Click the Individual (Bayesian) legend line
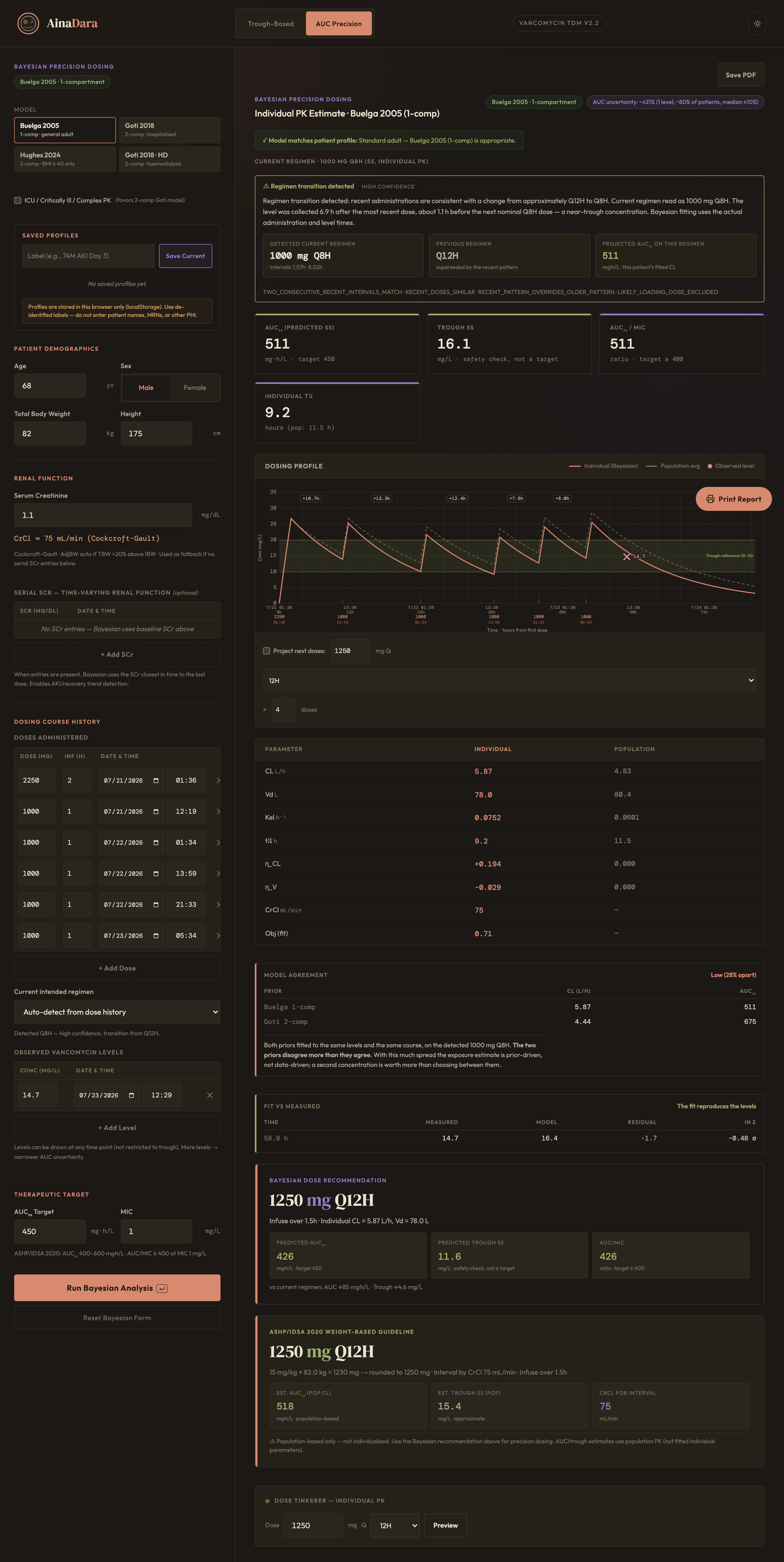This screenshot has width=784, height=1562. point(575,466)
